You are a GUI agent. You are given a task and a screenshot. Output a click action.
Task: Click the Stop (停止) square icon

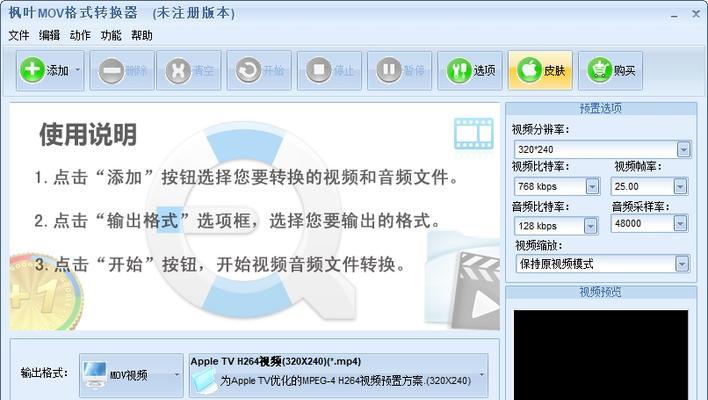pos(319,70)
